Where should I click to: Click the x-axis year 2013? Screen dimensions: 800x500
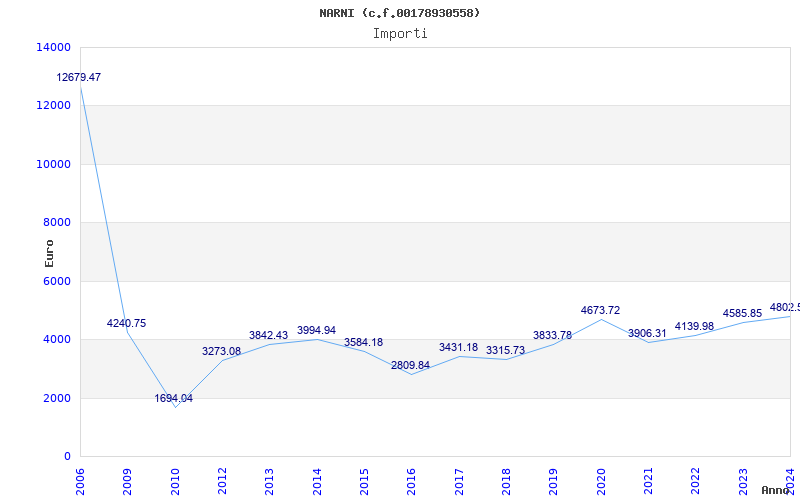point(269,482)
